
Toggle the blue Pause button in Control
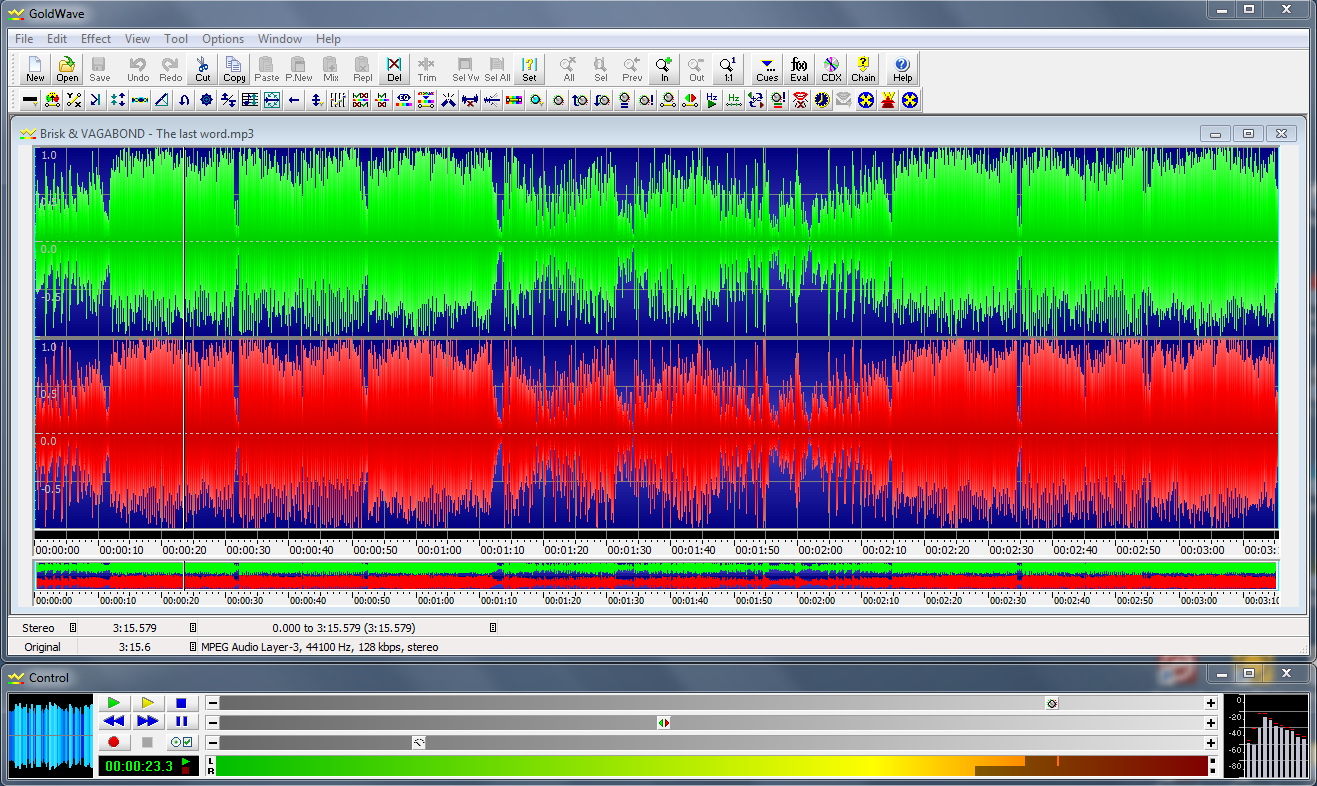point(181,721)
